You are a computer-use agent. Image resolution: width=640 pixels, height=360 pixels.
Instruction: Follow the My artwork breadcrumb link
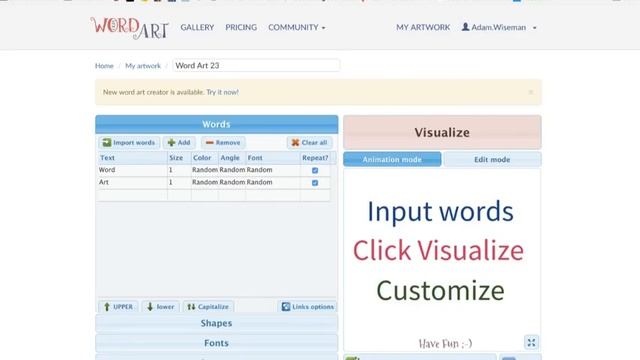pyautogui.click(x=143, y=66)
